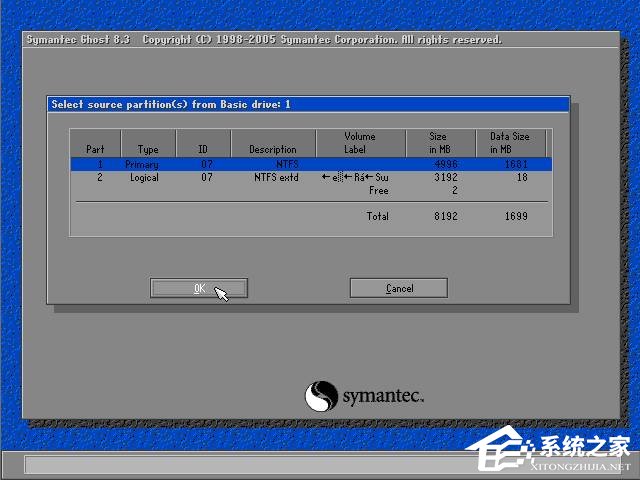This screenshot has width=640, height=480.
Task: Click the Type column header
Action: coord(148,143)
